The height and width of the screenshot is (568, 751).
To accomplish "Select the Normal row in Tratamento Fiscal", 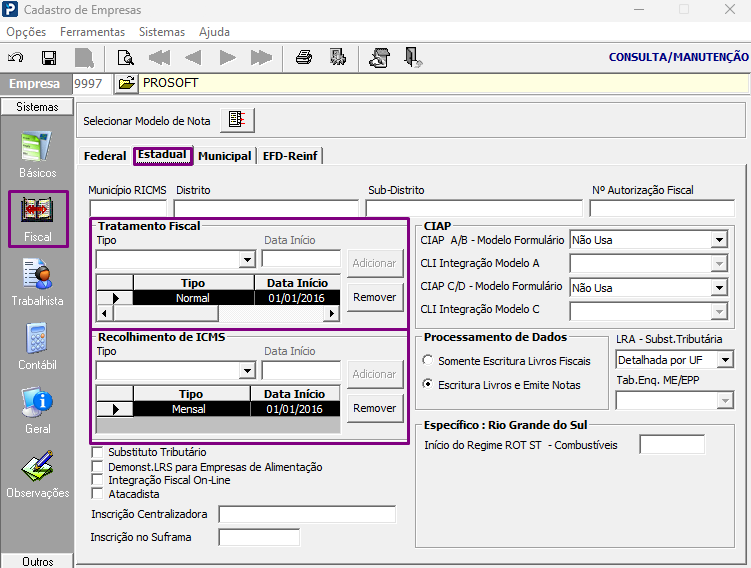I will point(218,298).
